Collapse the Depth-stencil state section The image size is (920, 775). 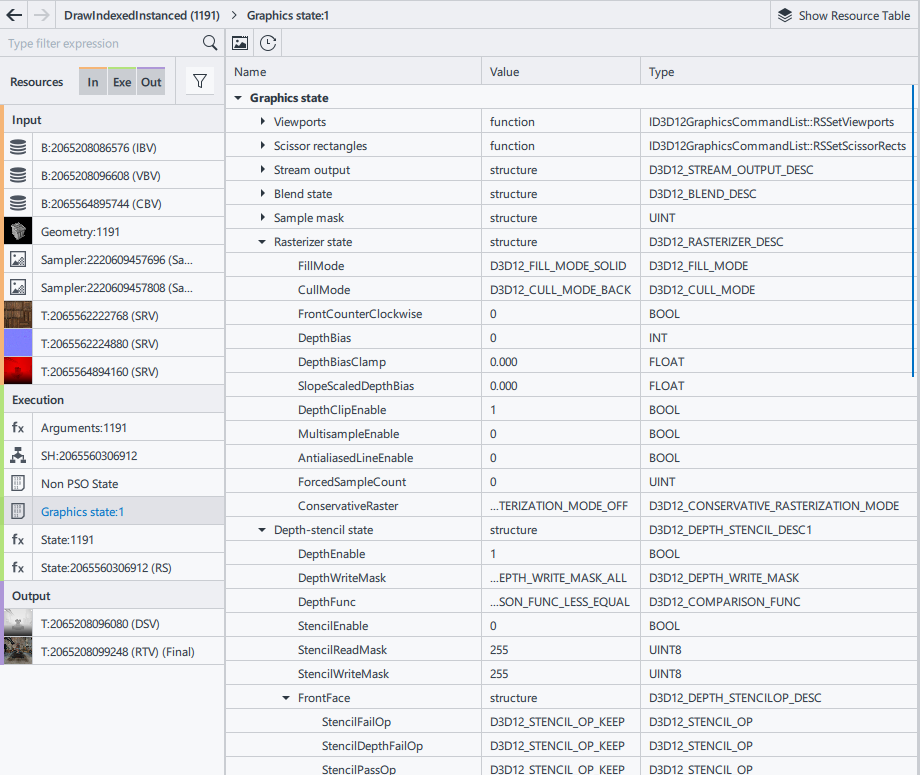(x=262, y=530)
